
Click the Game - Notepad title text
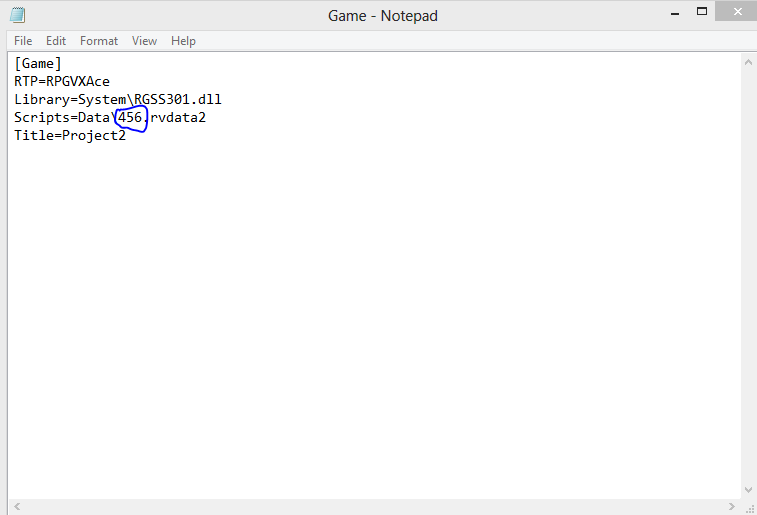383,16
